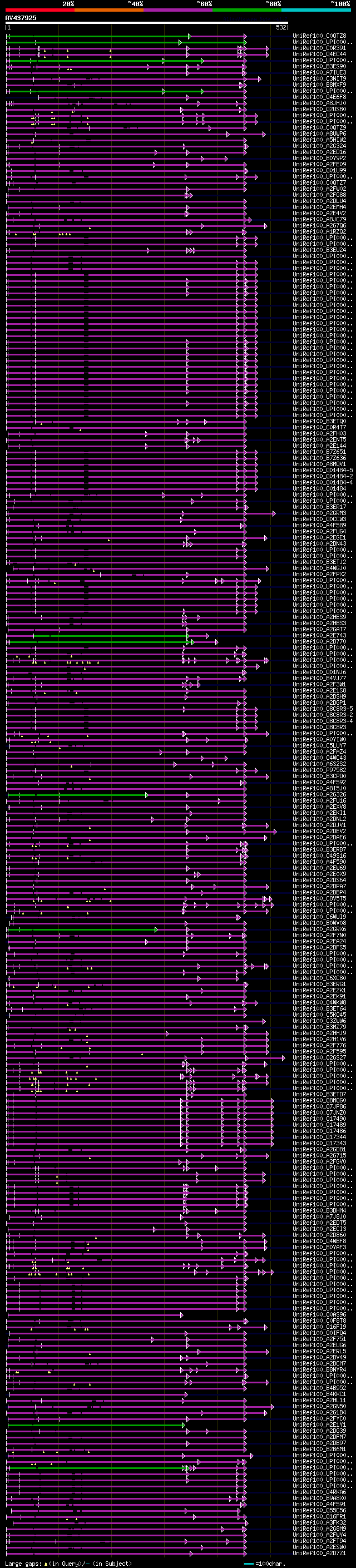Select the UniRef100_A2ED16 label
The image size is (356, 1568).
click(319, 152)
